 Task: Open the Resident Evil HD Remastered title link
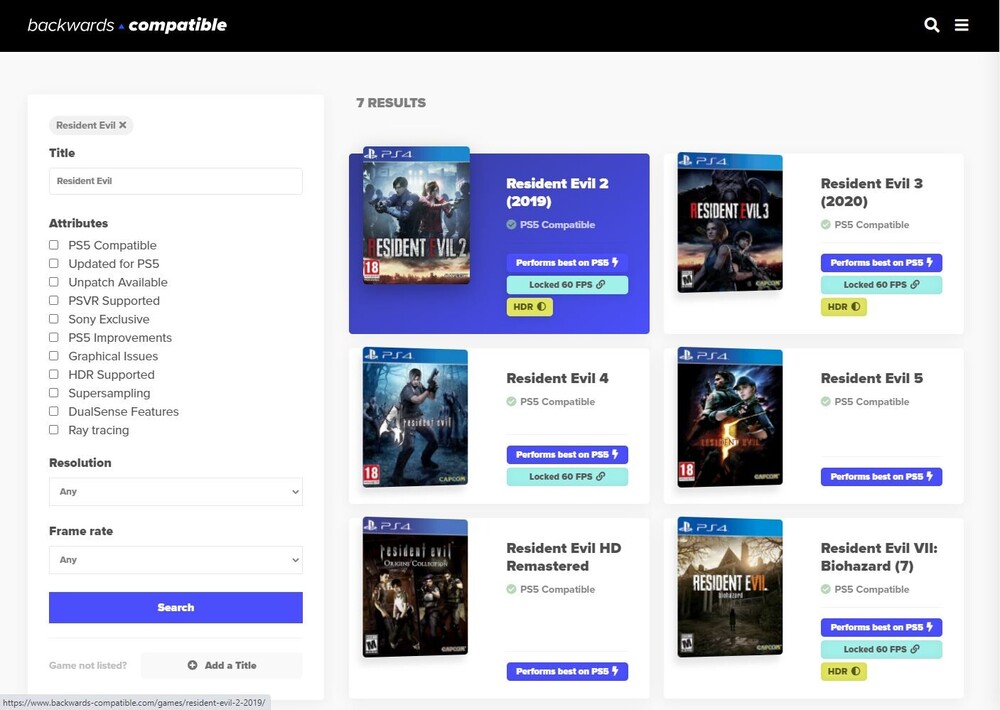click(x=563, y=557)
